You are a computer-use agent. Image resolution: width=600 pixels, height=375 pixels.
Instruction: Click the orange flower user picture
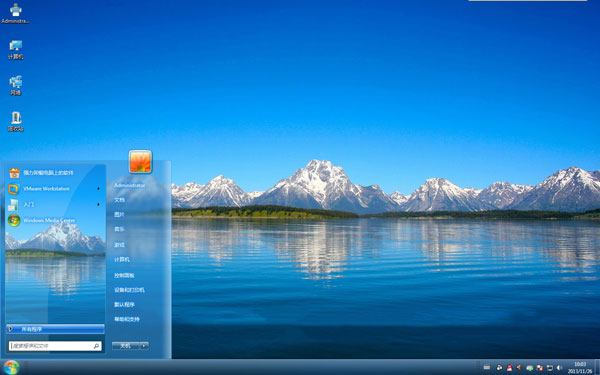(140, 161)
